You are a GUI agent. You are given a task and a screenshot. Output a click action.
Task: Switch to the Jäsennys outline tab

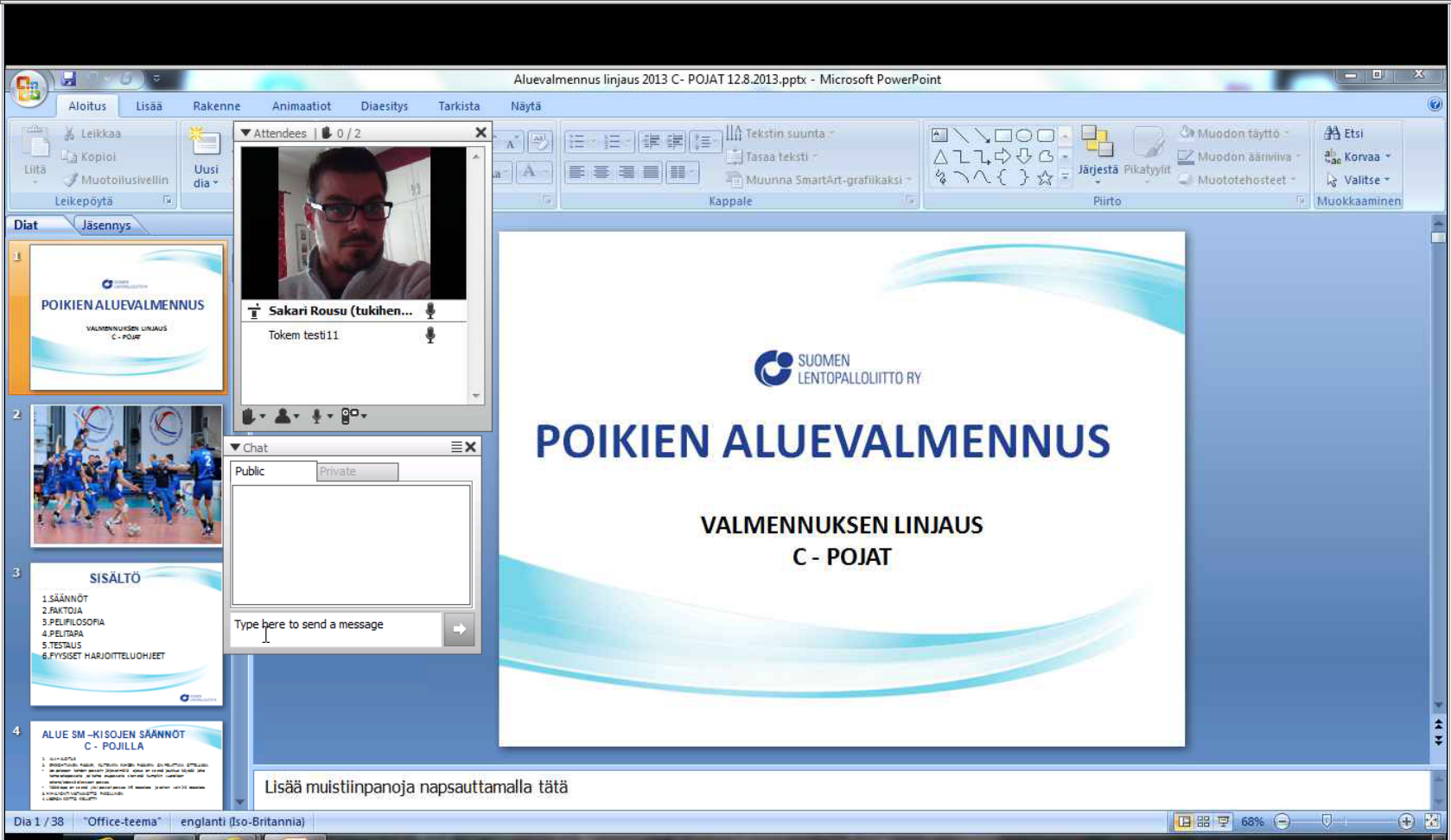(106, 225)
